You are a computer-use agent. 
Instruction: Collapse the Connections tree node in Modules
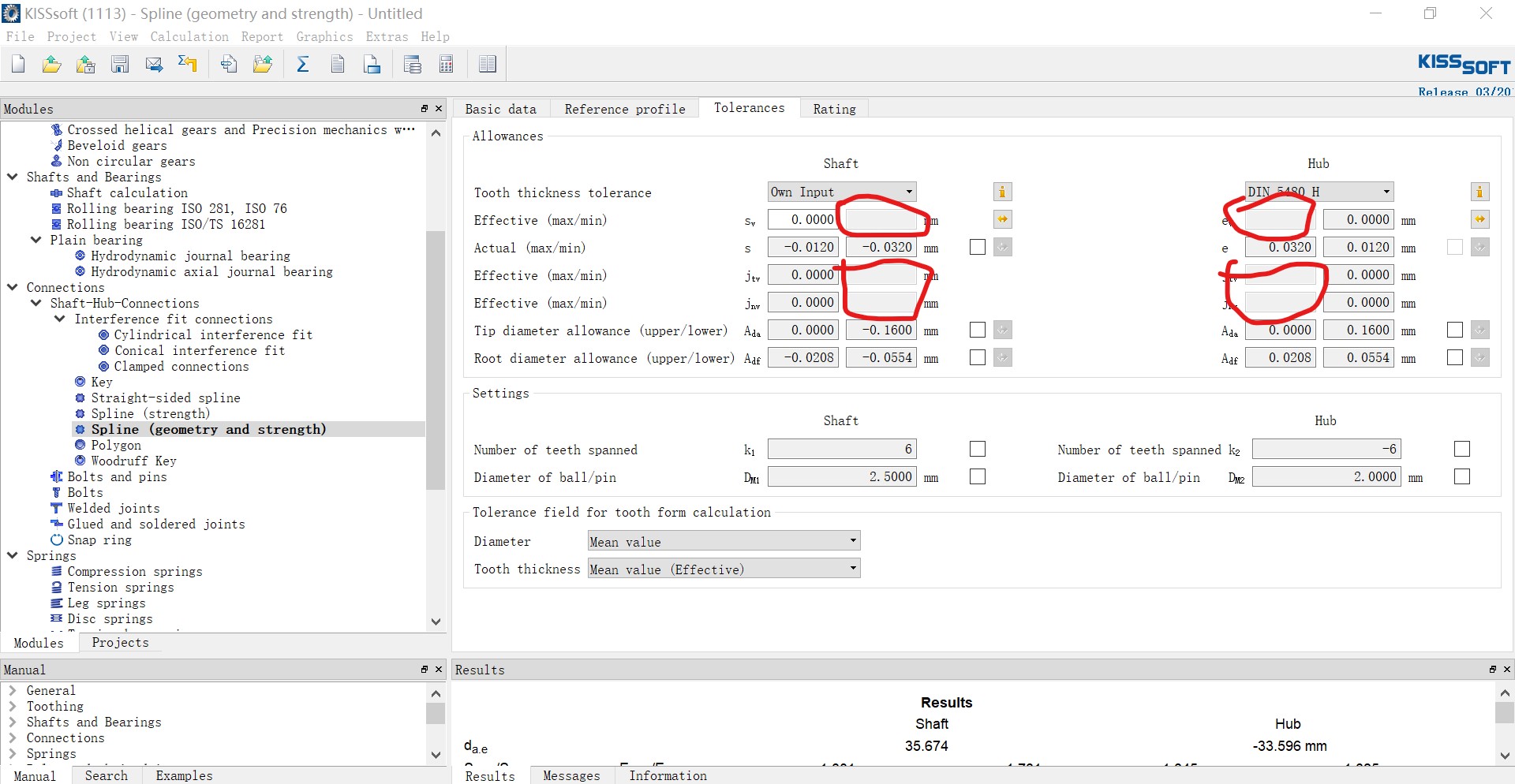click(13, 287)
